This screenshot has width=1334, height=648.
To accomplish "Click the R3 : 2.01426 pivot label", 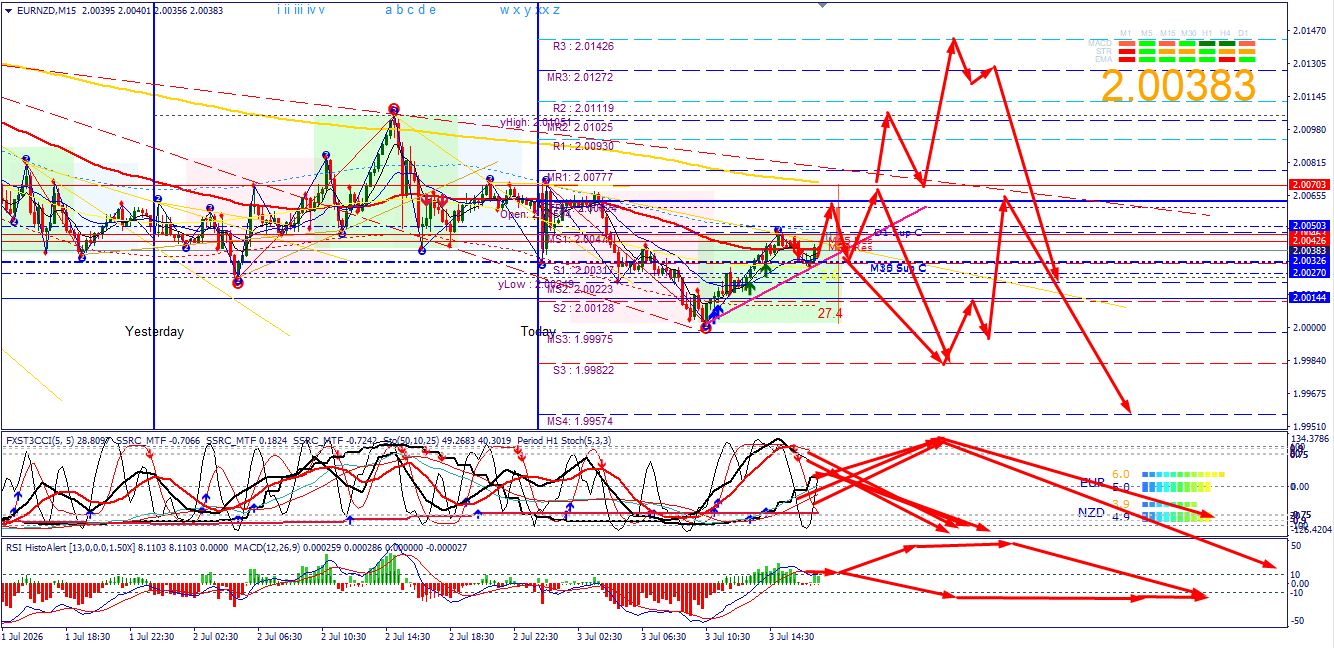I will pyautogui.click(x=583, y=46).
